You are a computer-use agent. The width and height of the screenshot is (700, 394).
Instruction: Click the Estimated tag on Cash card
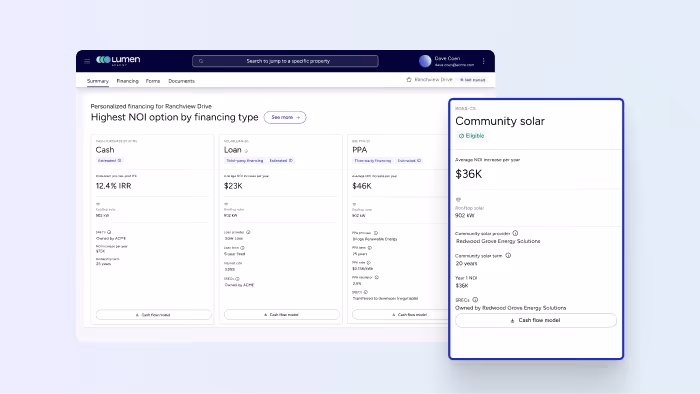109,161
